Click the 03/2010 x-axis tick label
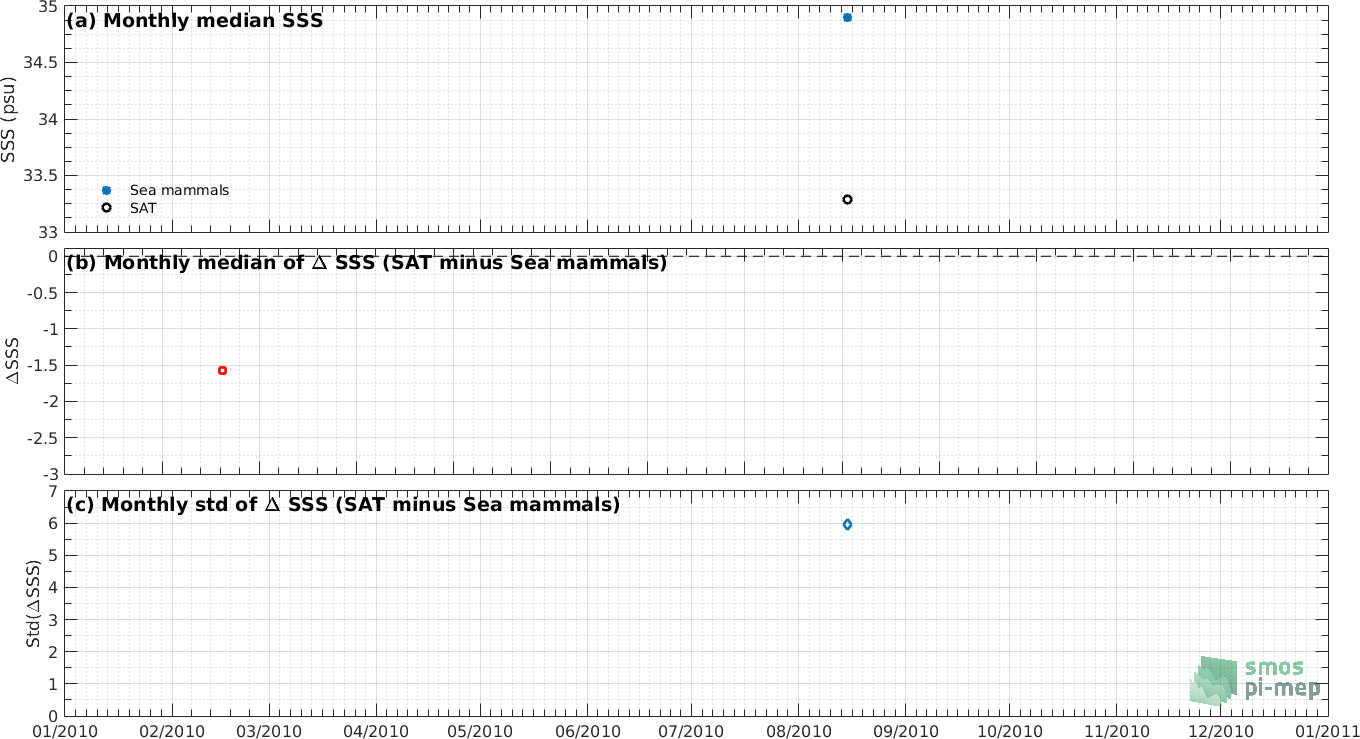Screen dimensions: 1360x739 pyautogui.click(x=268, y=730)
